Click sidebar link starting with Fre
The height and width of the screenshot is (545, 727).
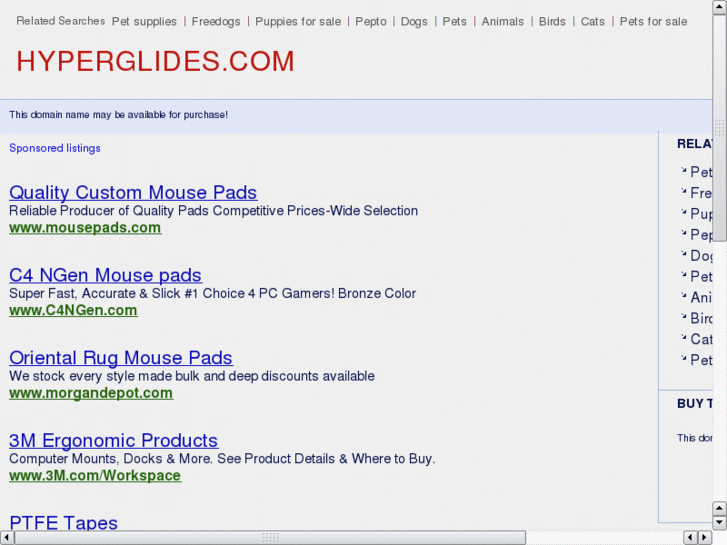(701, 193)
